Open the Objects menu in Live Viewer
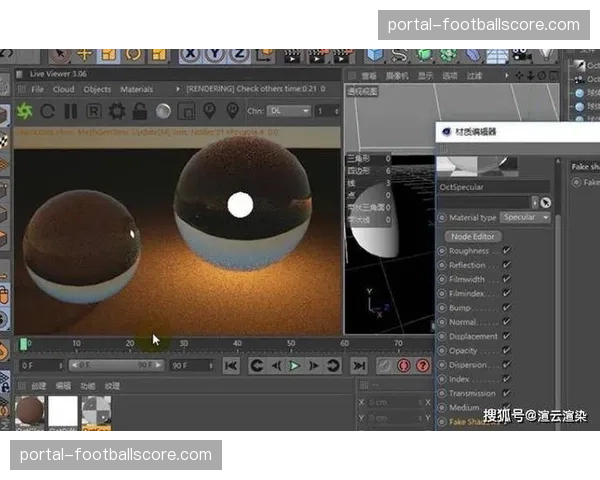The height and width of the screenshot is (480, 600). point(97,90)
